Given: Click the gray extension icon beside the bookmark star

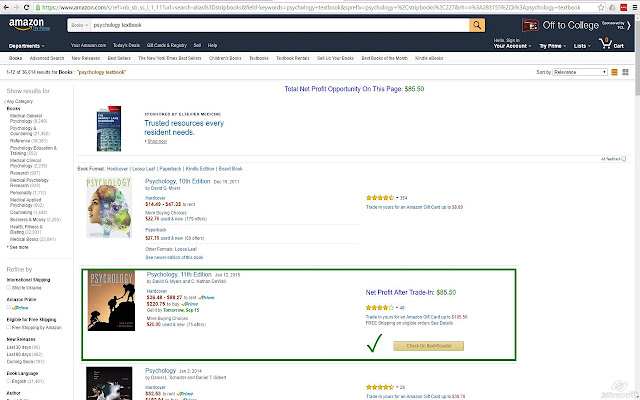Looking at the screenshot, I should point(612,7).
